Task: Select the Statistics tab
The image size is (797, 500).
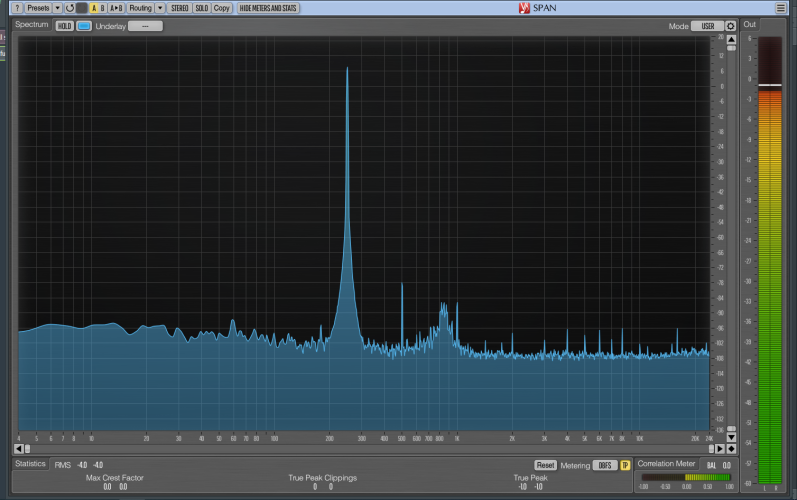Action: coord(30,463)
